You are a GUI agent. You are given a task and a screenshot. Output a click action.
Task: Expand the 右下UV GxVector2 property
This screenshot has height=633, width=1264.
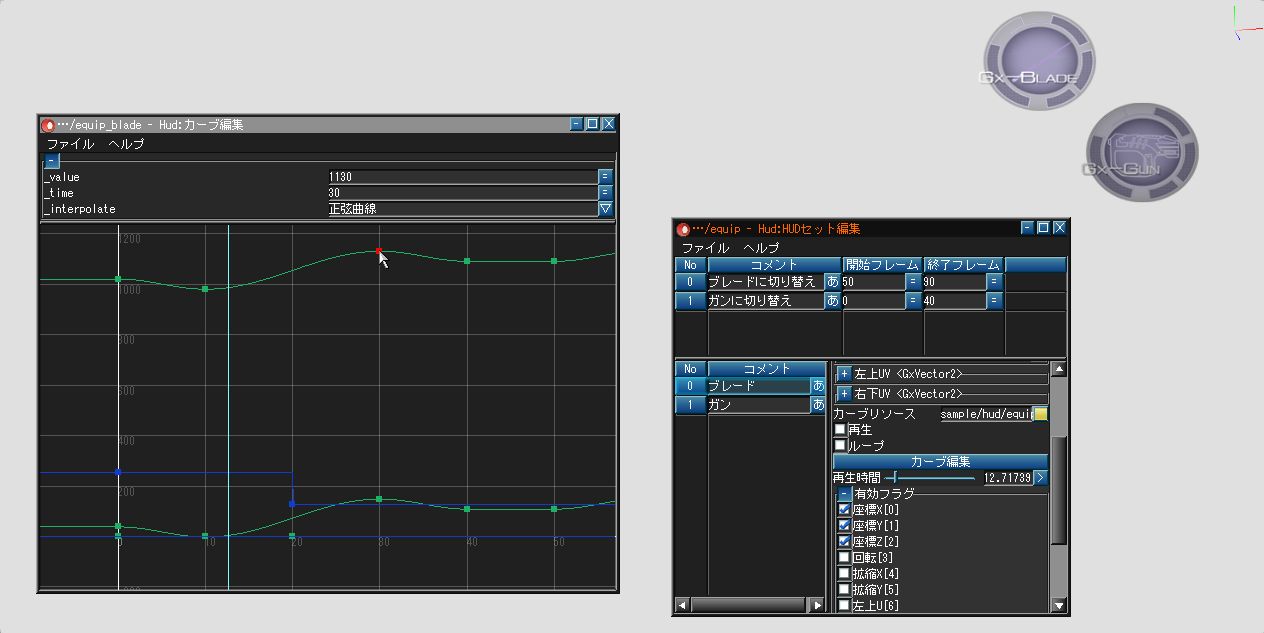point(844,394)
